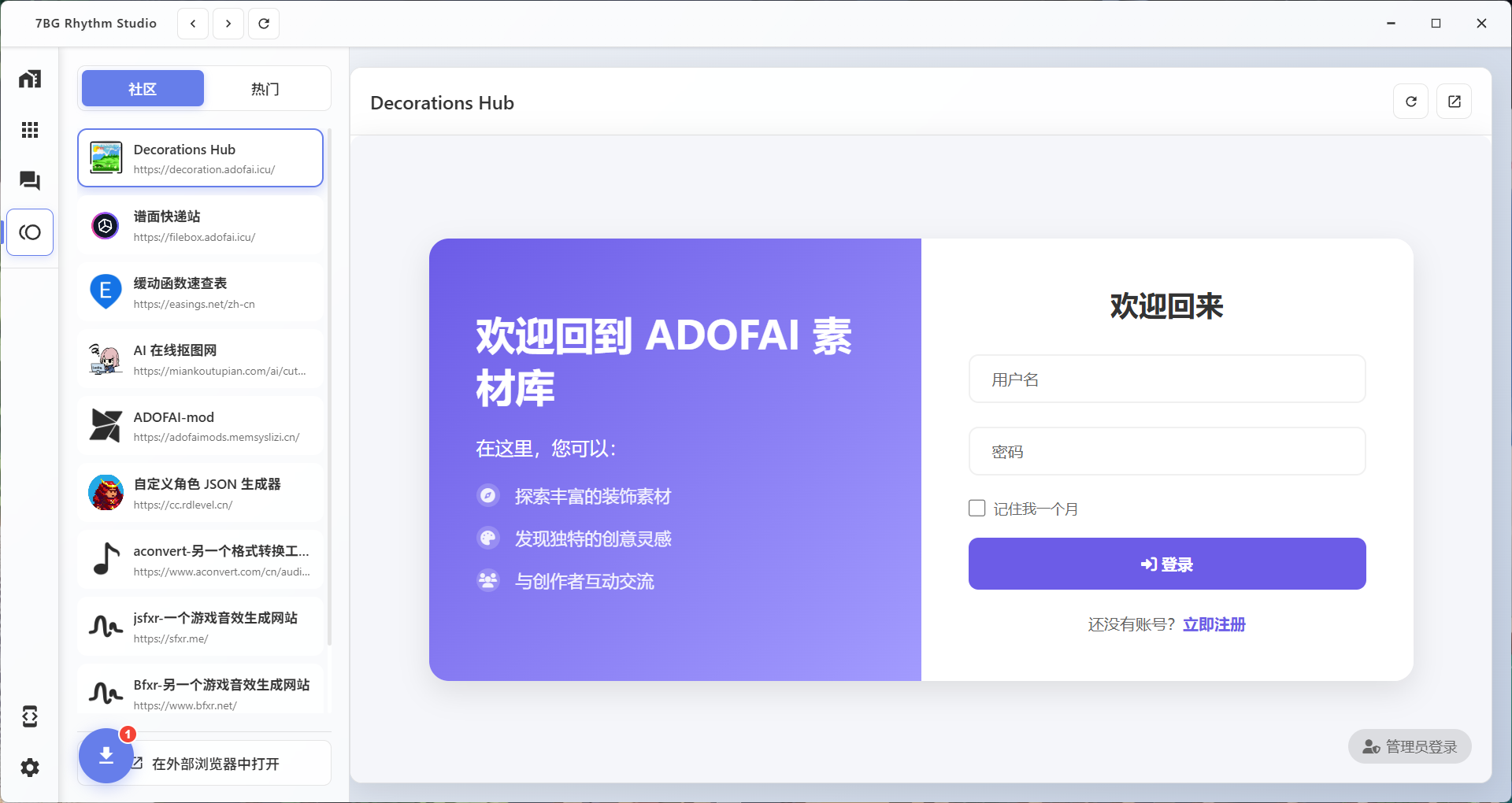Select the 谱面快递站 site entry
Viewport: 1512px width, 803px height.
(x=201, y=226)
